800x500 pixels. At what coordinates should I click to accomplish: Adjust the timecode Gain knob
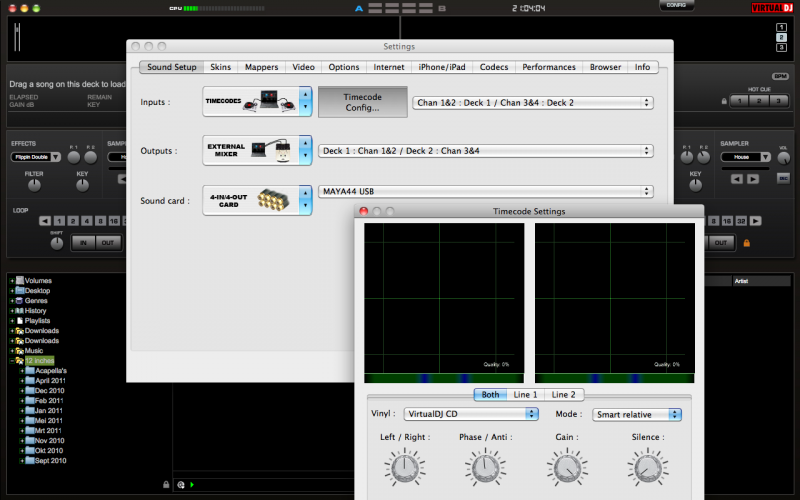pos(567,467)
